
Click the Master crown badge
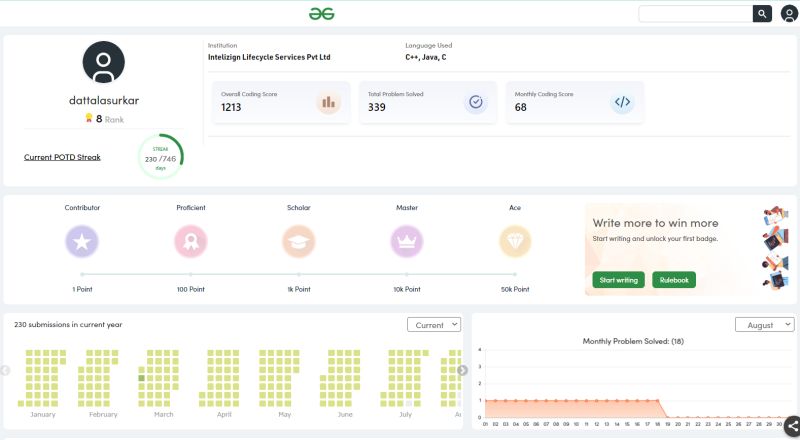tap(406, 241)
